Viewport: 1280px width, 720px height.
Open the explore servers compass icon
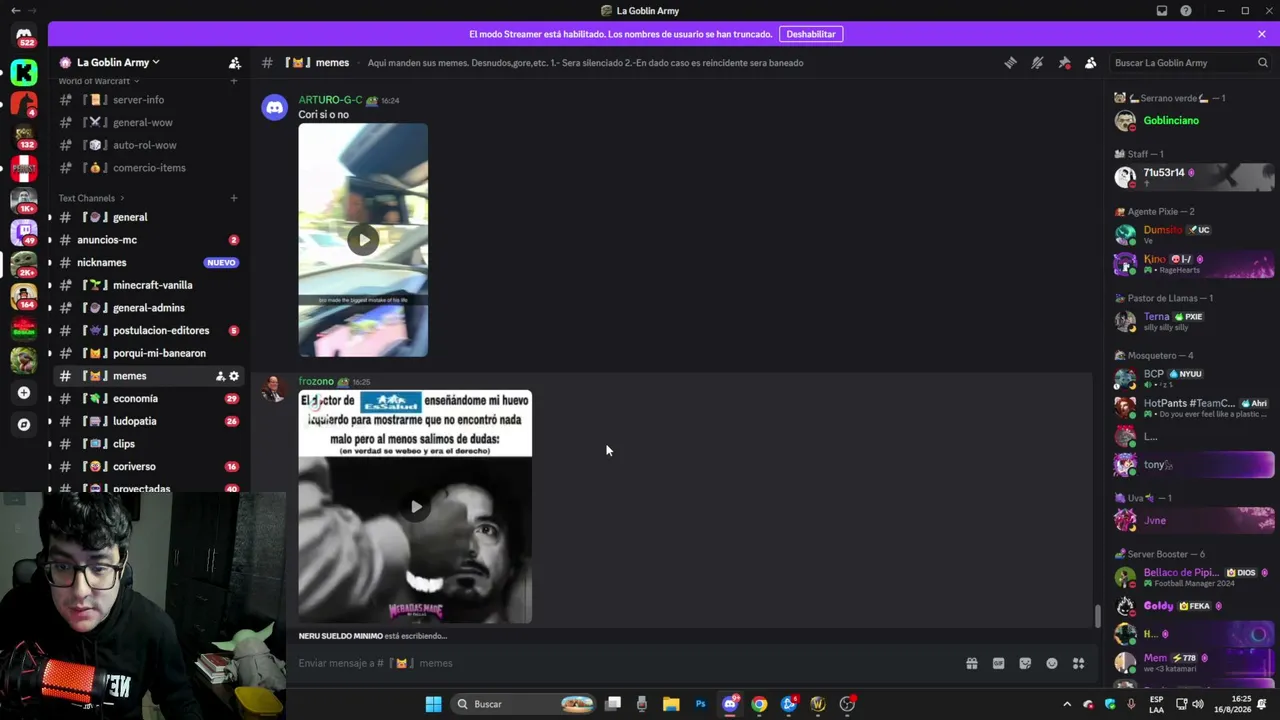24,424
